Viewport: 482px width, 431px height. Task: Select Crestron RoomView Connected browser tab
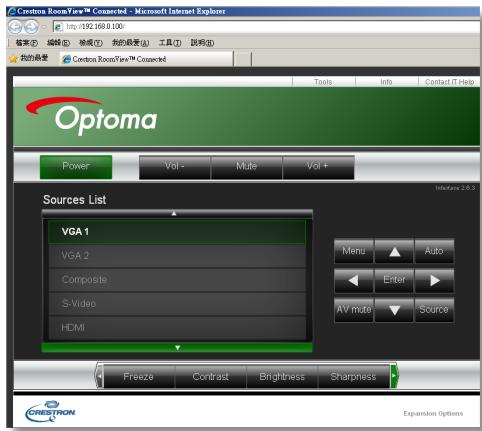click(147, 59)
